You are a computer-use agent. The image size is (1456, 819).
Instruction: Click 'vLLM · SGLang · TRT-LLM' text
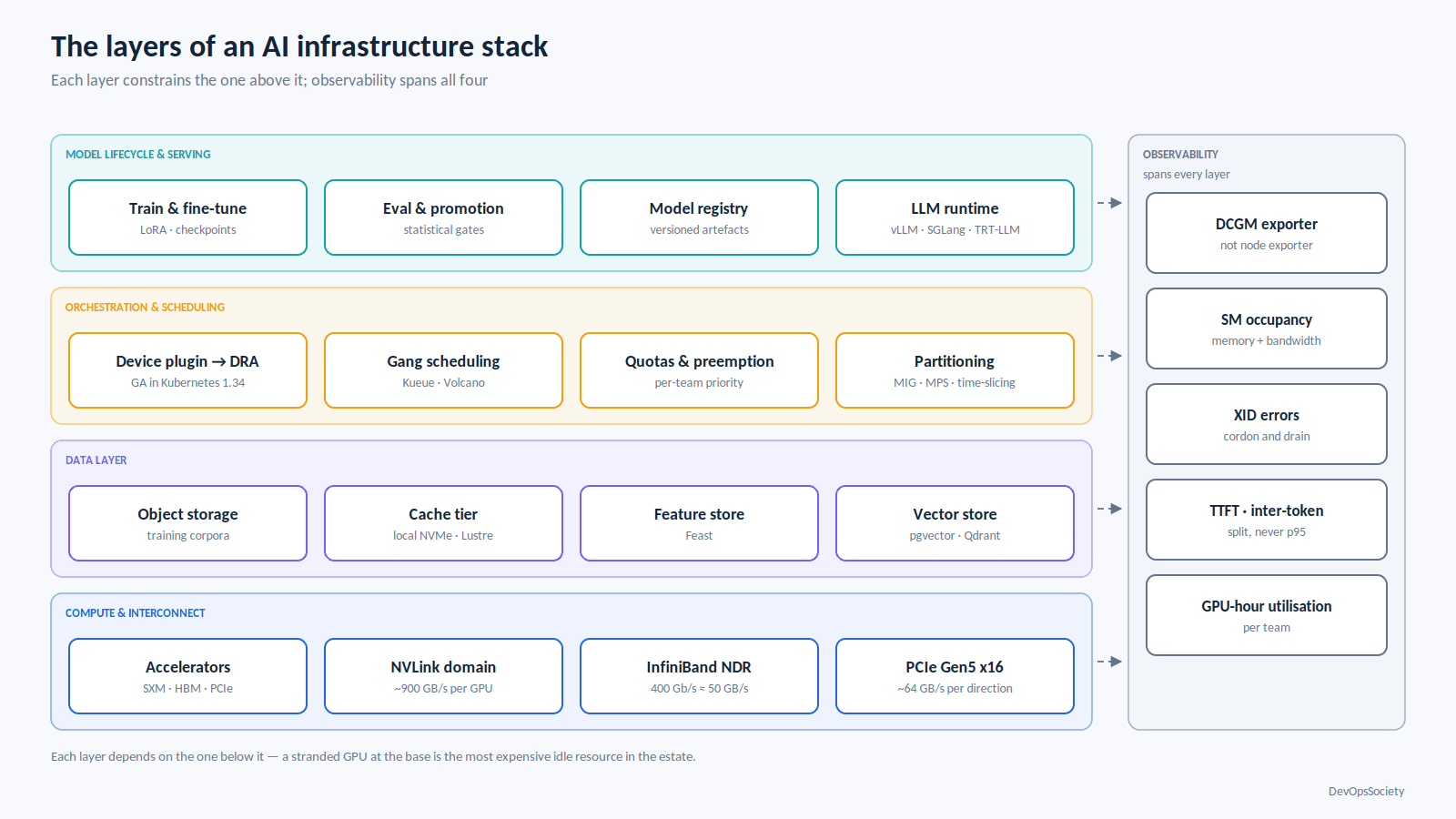pos(955,230)
